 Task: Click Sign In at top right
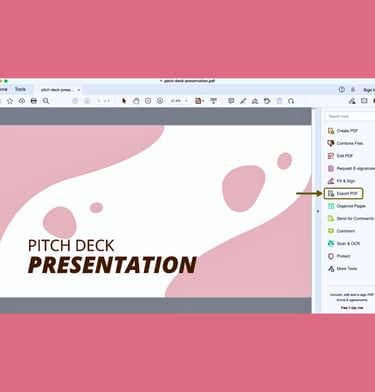pyautogui.click(x=369, y=90)
